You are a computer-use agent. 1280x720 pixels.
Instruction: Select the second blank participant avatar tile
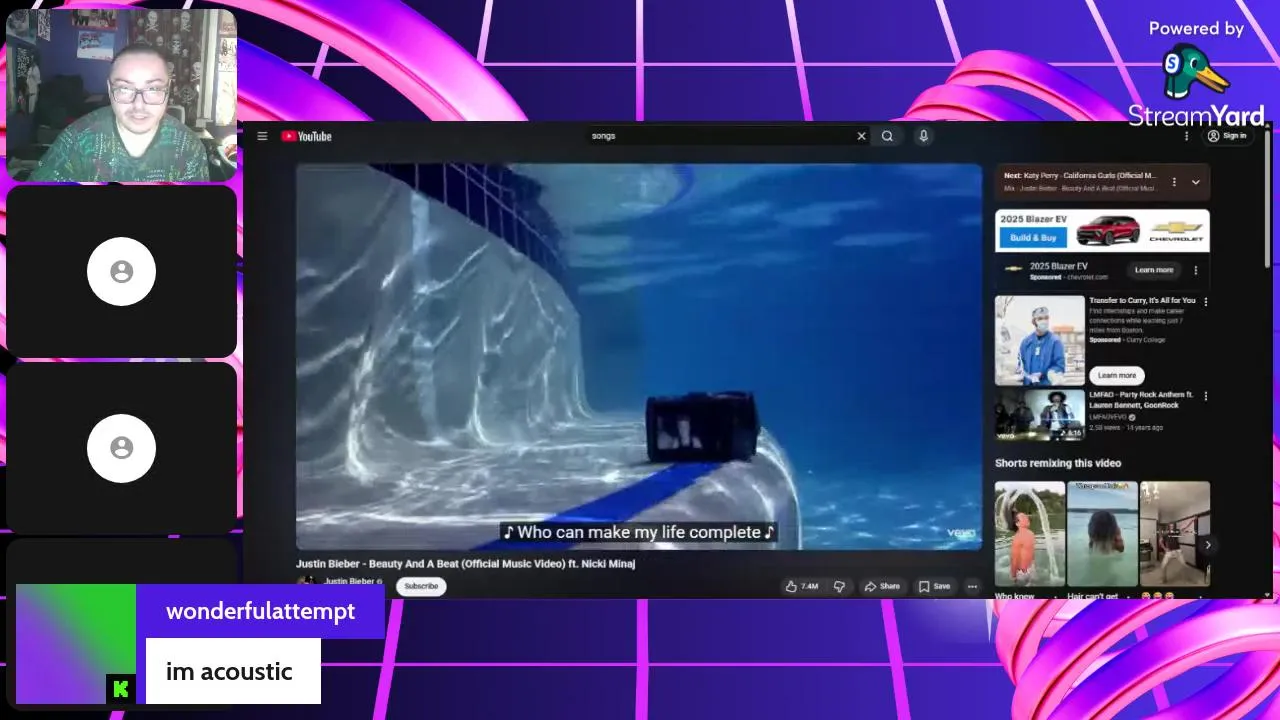121,447
